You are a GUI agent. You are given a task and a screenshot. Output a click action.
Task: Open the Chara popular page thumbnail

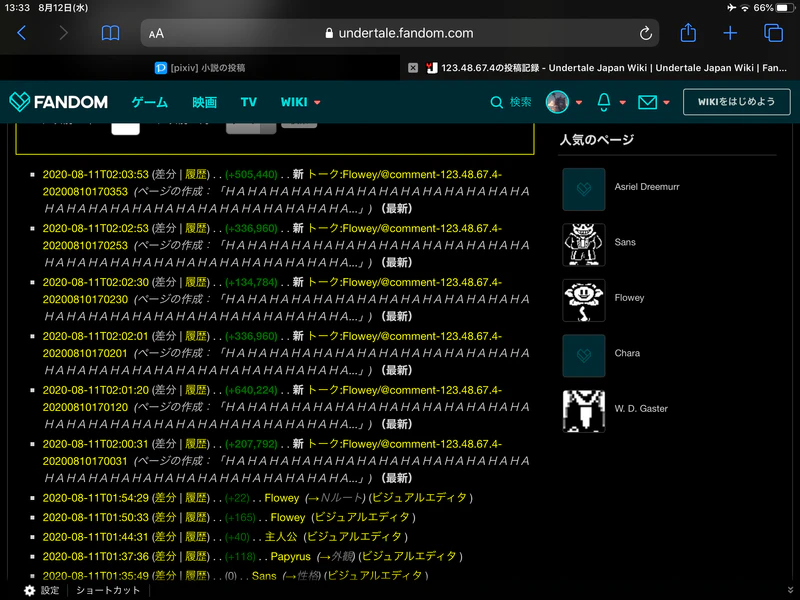click(x=584, y=356)
